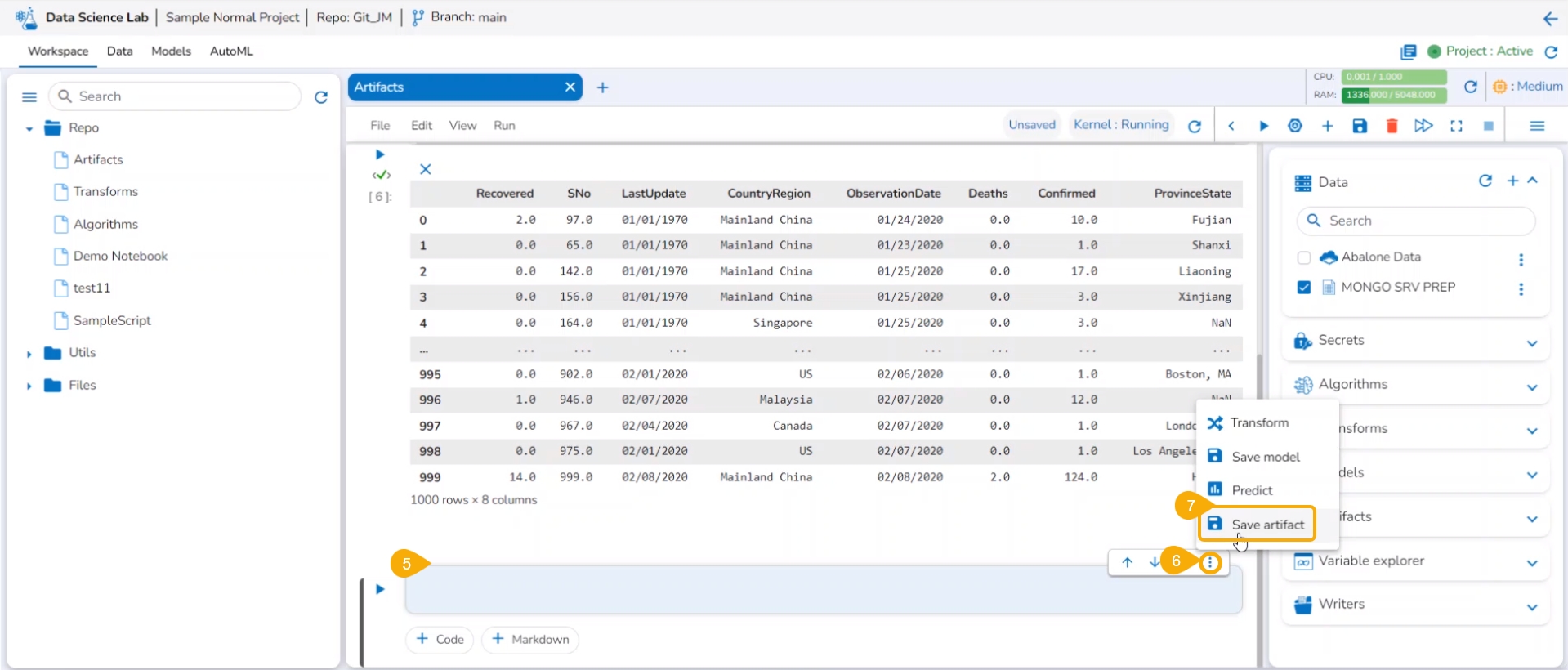Viewport: 1568px width, 670px height.
Task: Select Save artifact from context menu
Action: coord(1266,525)
